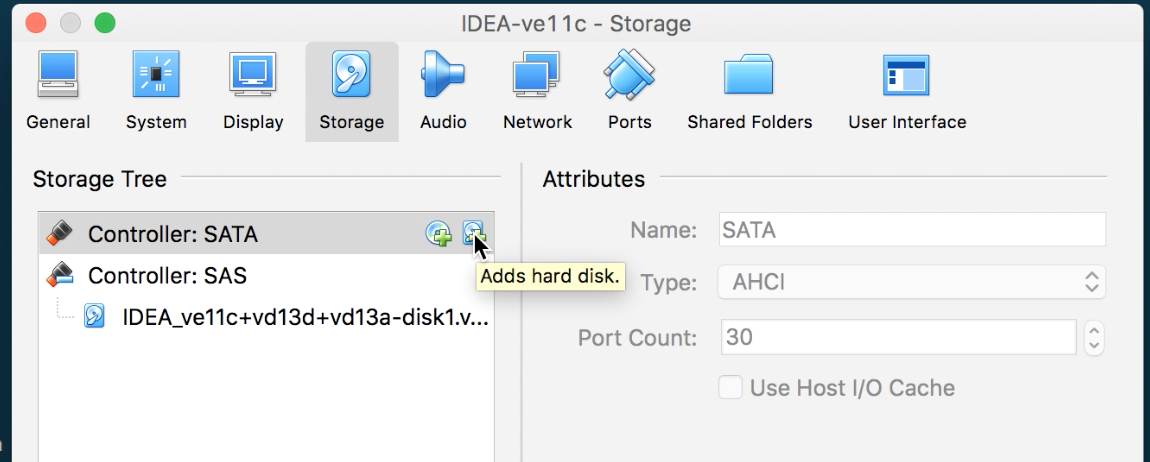Show the User Interface settings
The height and width of the screenshot is (462, 1150).
(x=907, y=92)
